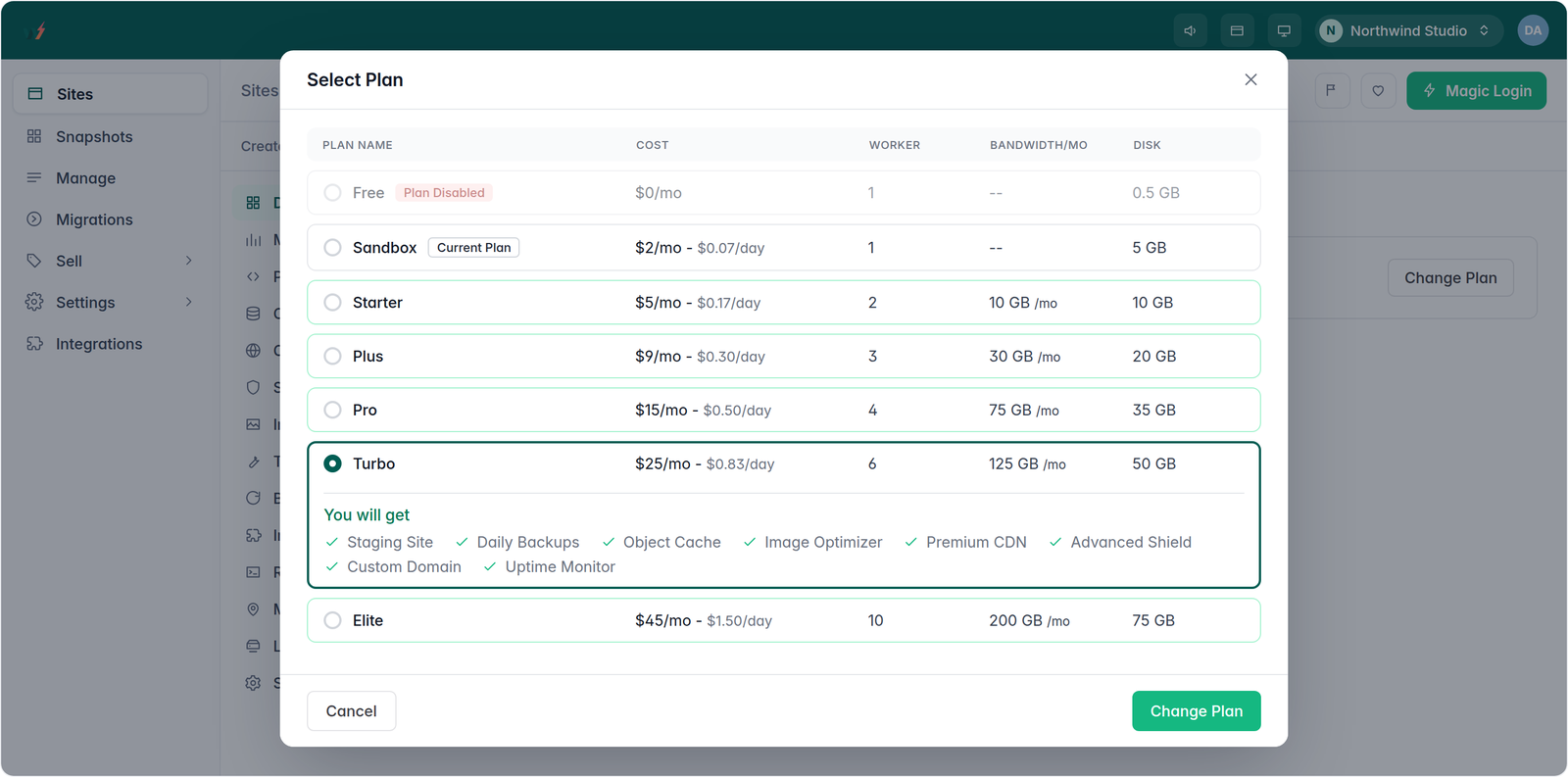Expand the Sell submenu chevron
The height and width of the screenshot is (777, 1568).
click(x=189, y=261)
